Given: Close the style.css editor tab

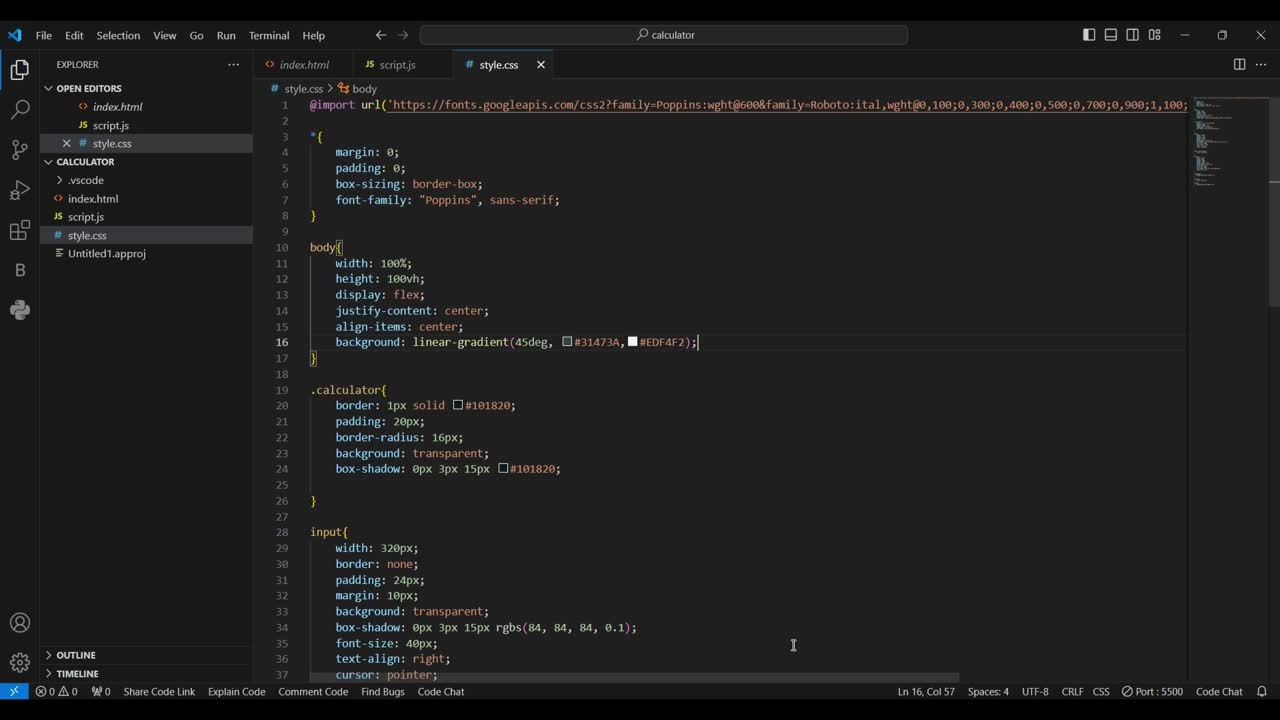Looking at the screenshot, I should (541, 64).
